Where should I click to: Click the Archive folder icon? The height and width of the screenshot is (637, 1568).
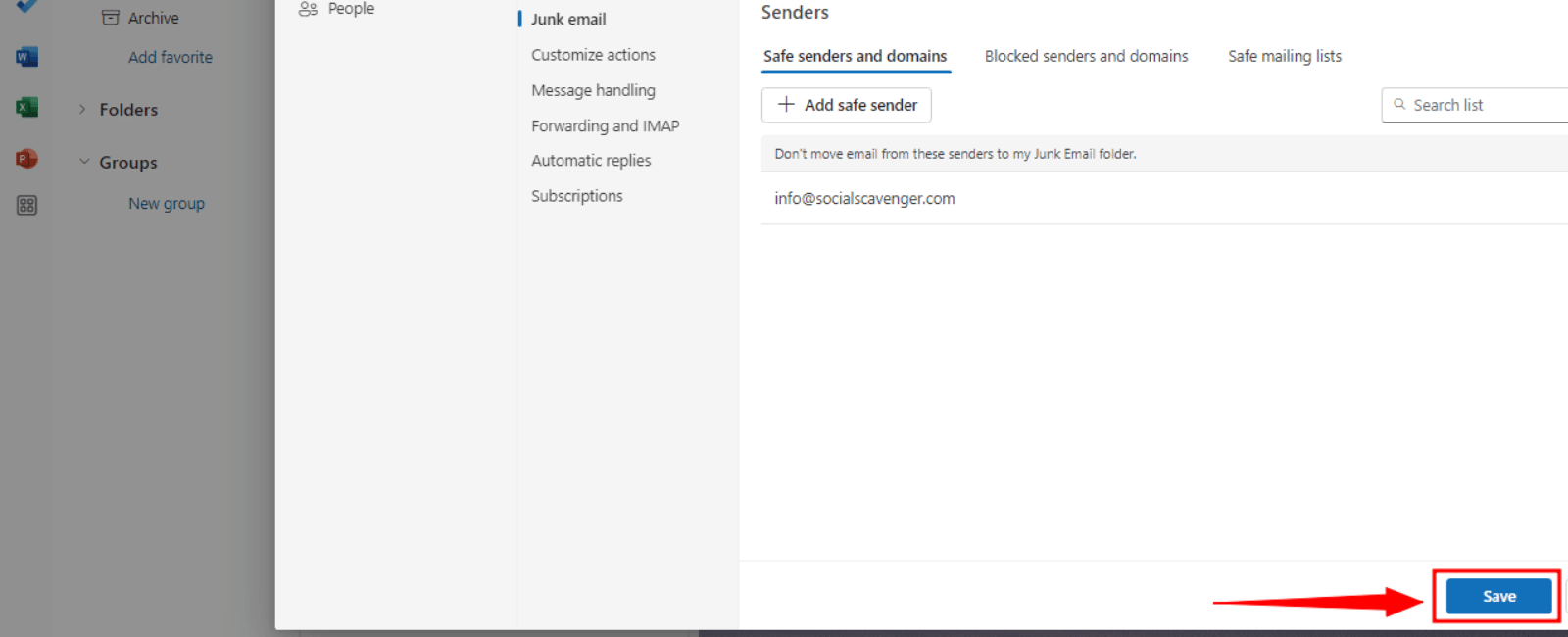[111, 18]
